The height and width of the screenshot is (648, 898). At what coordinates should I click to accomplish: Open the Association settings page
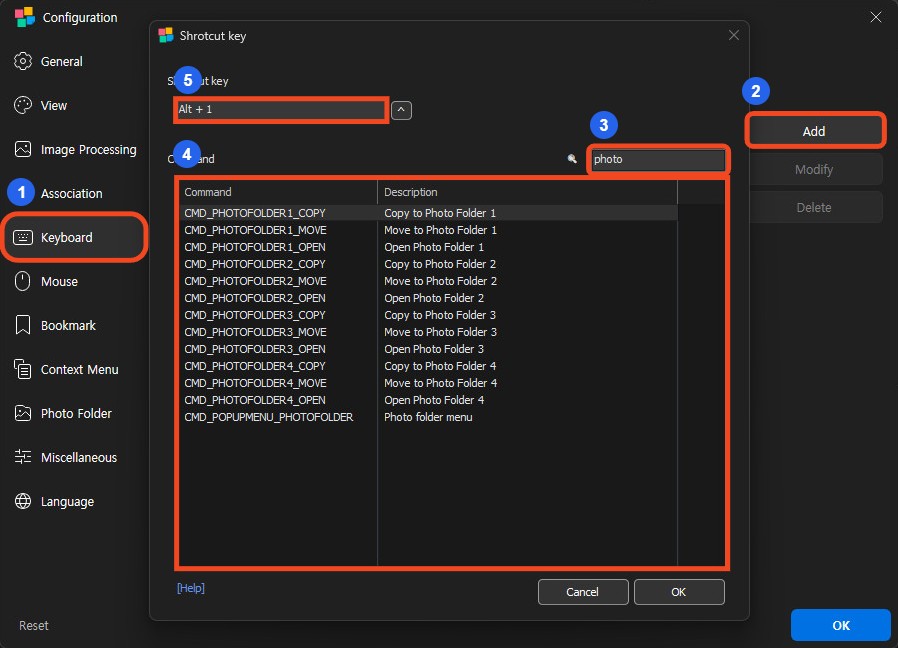point(72,194)
